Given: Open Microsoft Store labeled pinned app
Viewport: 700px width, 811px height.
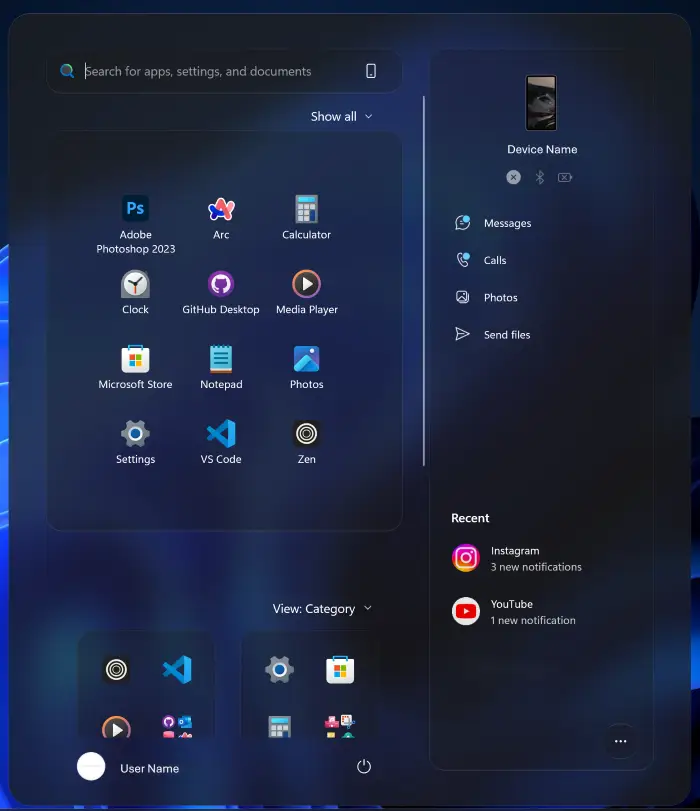Looking at the screenshot, I should tap(136, 368).
